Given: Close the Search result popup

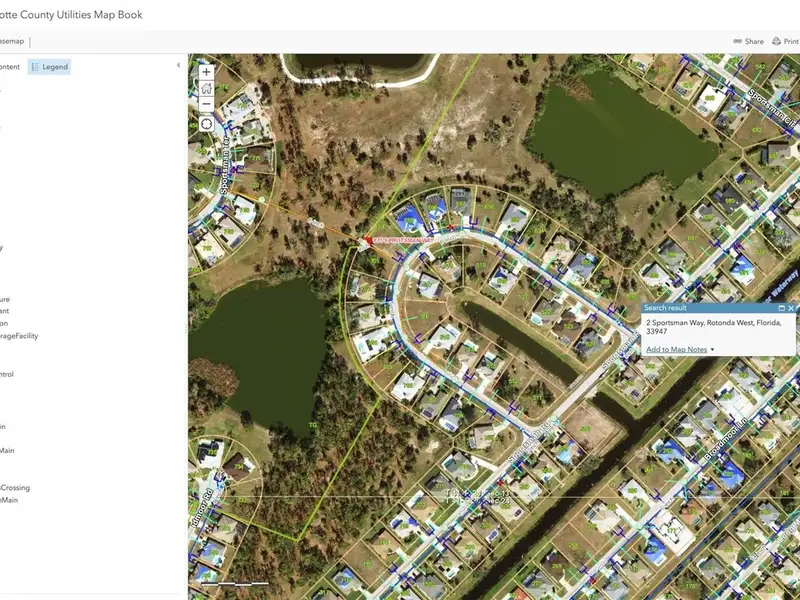Looking at the screenshot, I should pyautogui.click(x=791, y=308).
